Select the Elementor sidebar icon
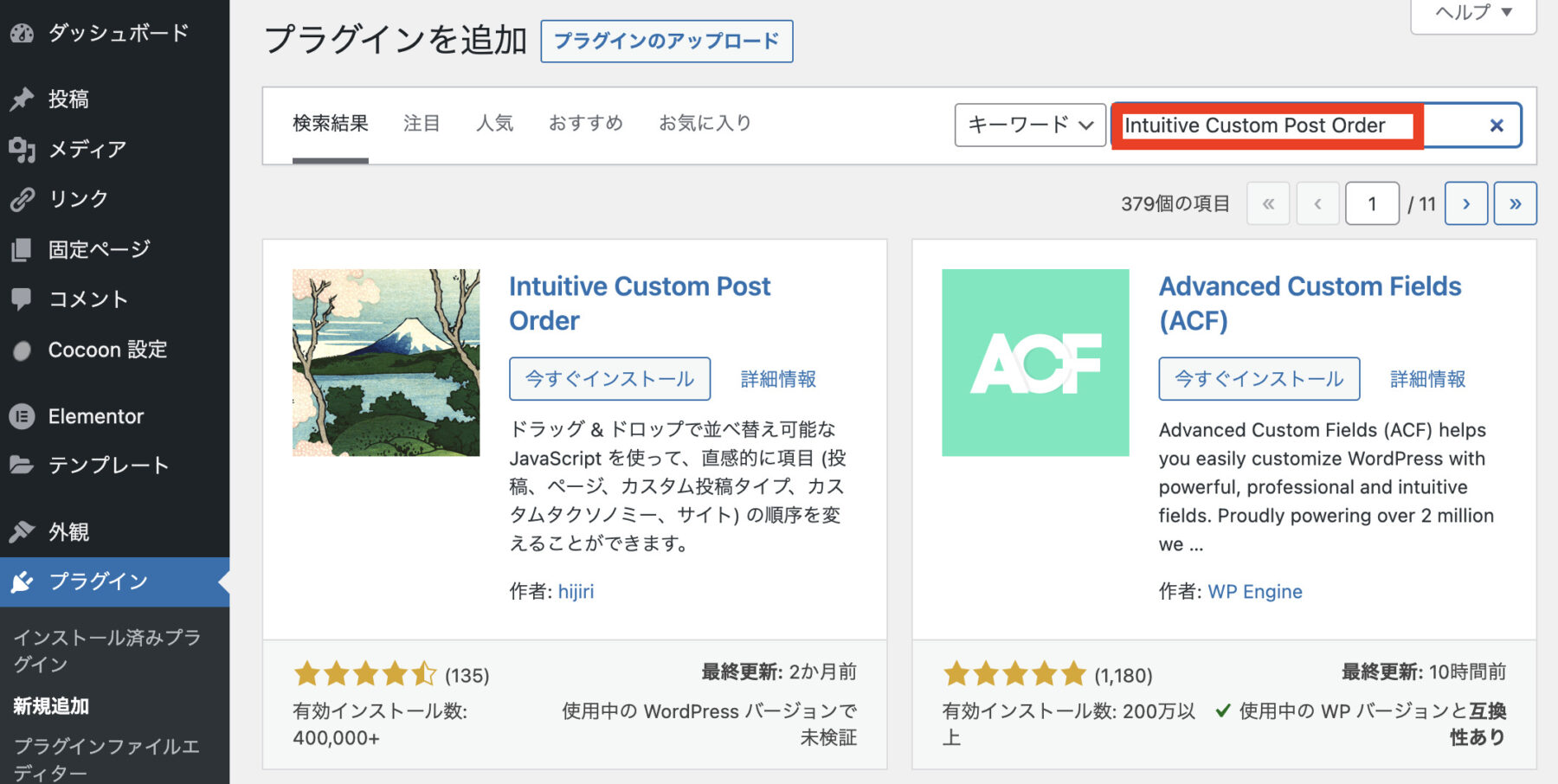1558x784 pixels. click(21, 415)
